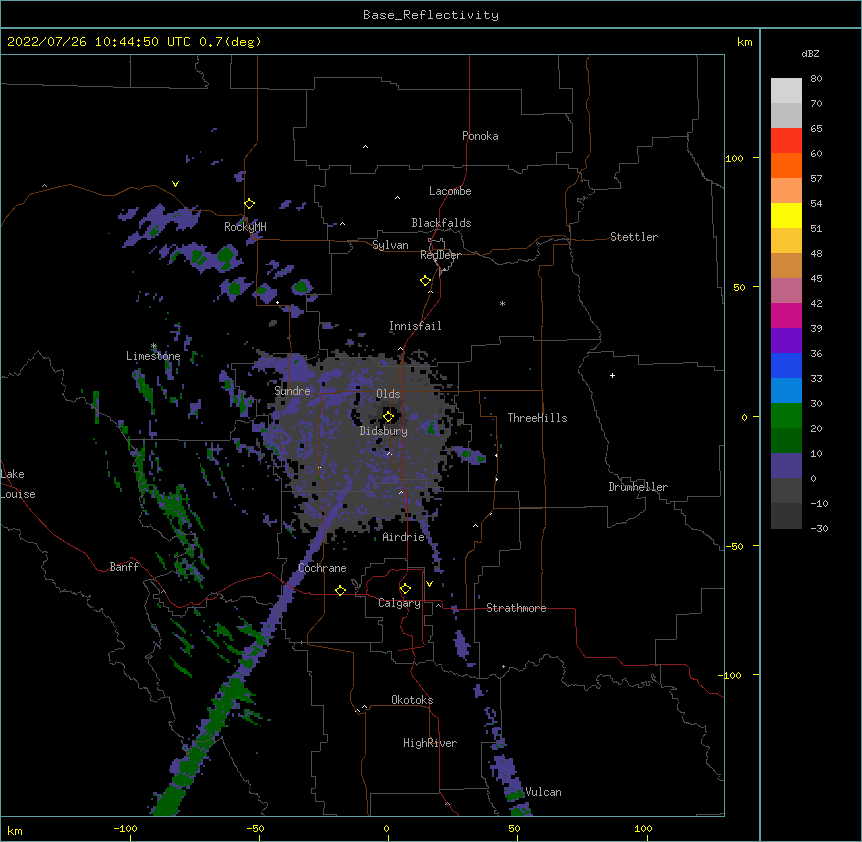Click the light gray swatch at legend top
This screenshot has width=862, height=842.
coord(786,91)
